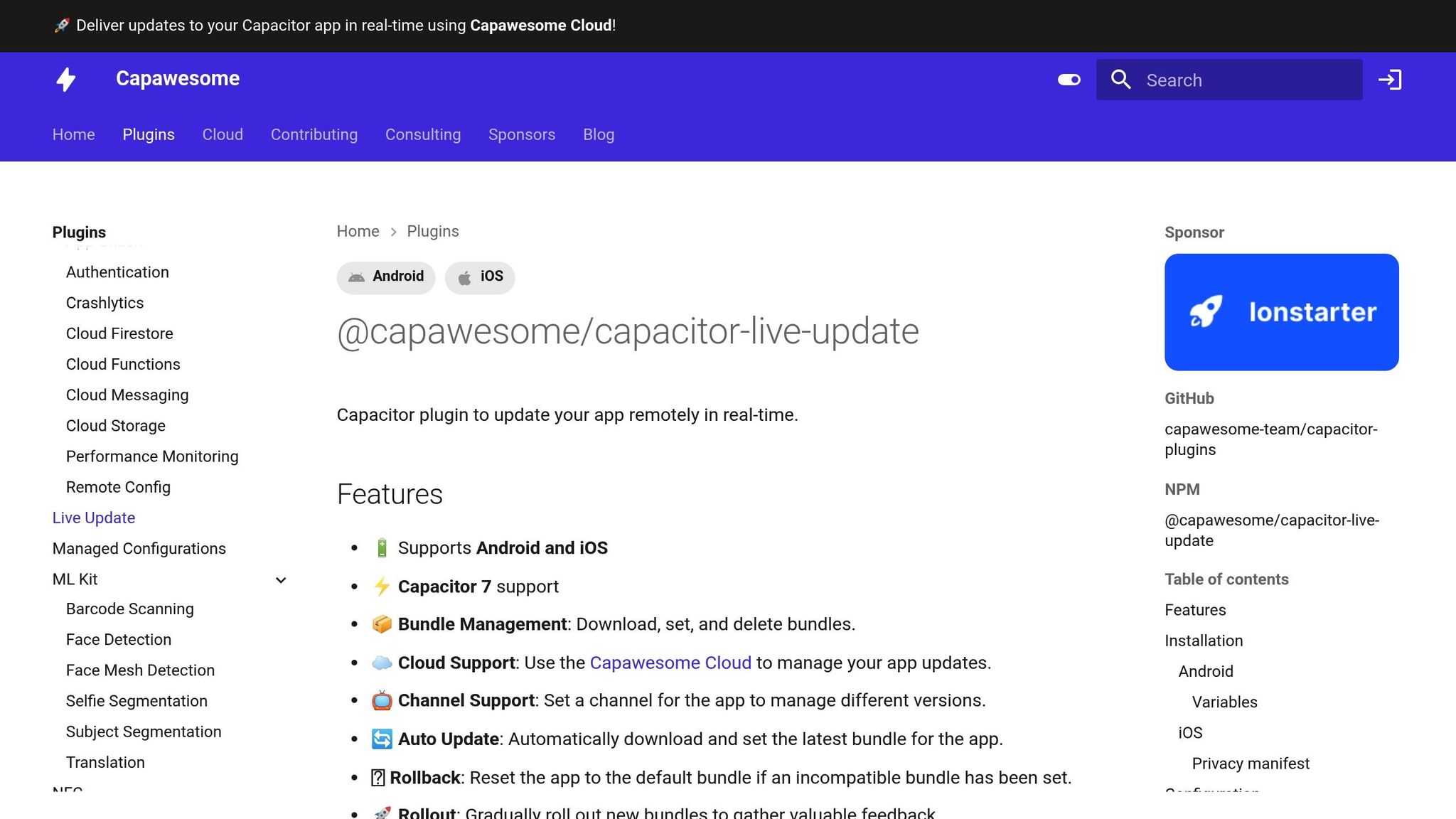
Task: Click the Capawesome lightning bolt logo
Action: coord(66,79)
